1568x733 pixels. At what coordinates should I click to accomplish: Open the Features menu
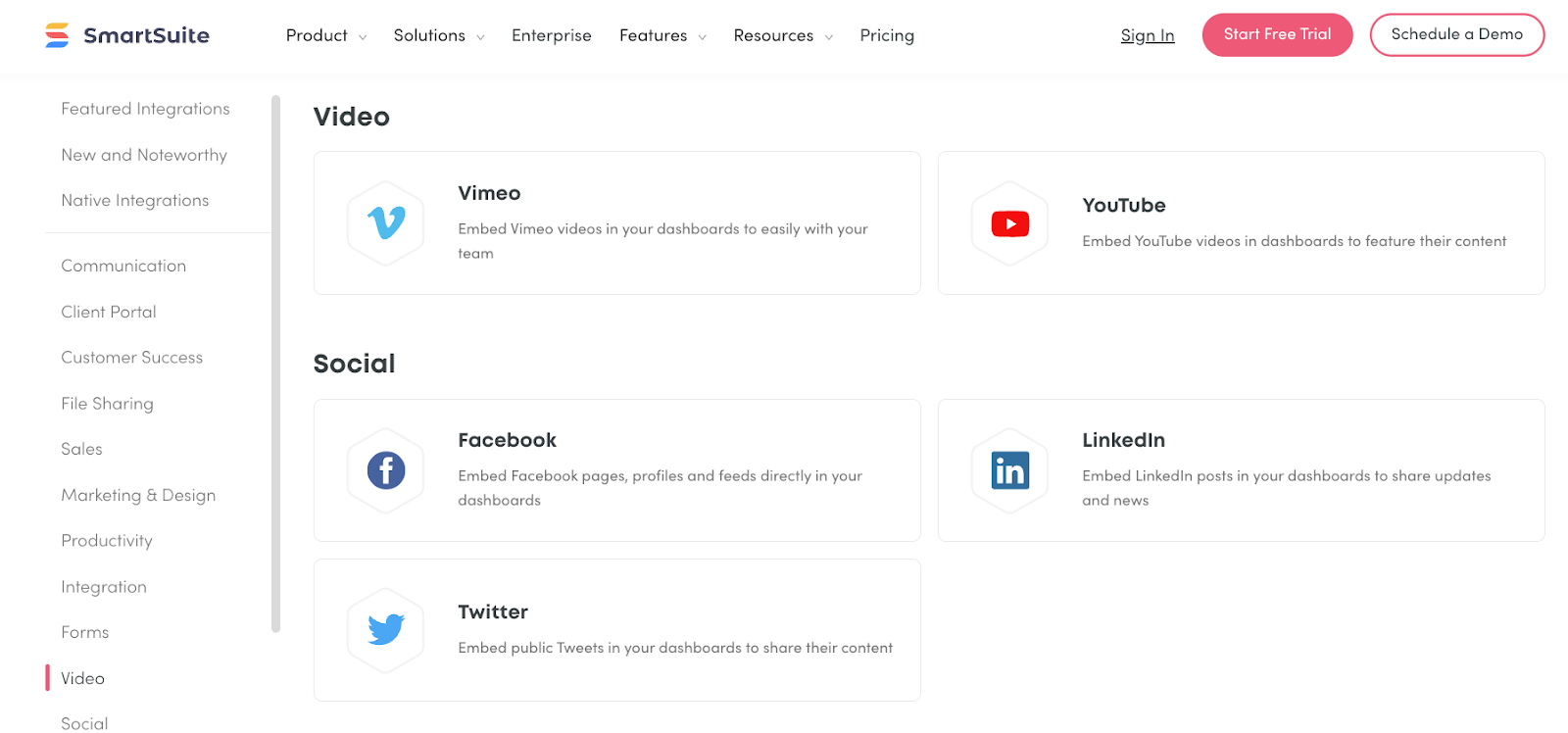653,35
